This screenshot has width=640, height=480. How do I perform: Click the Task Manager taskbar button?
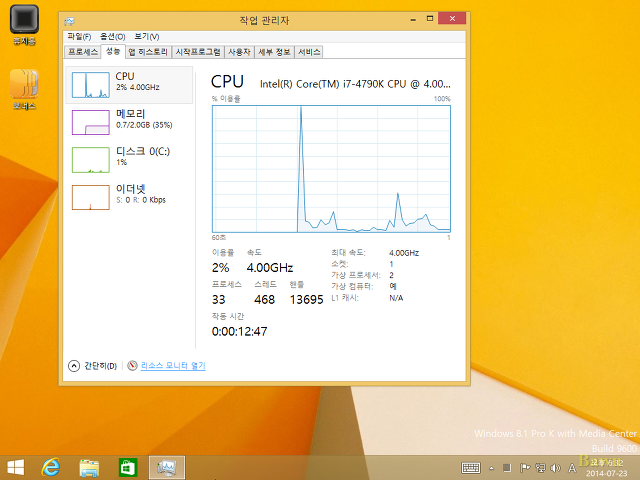coord(167,468)
